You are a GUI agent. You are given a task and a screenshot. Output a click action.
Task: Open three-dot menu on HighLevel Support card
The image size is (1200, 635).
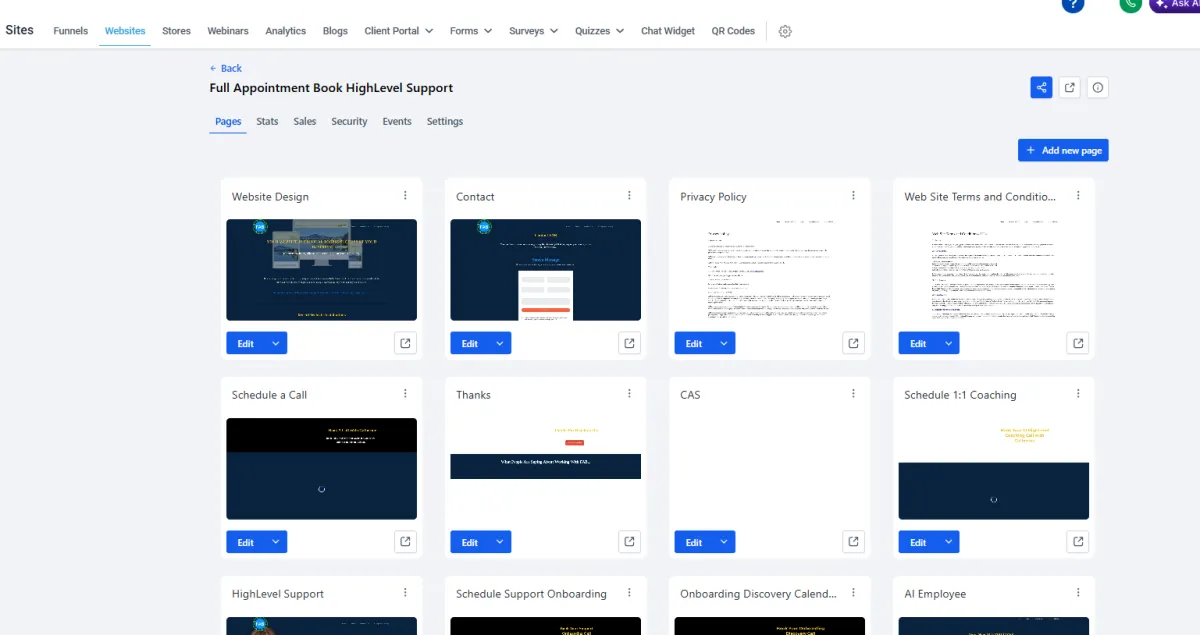[x=405, y=593]
